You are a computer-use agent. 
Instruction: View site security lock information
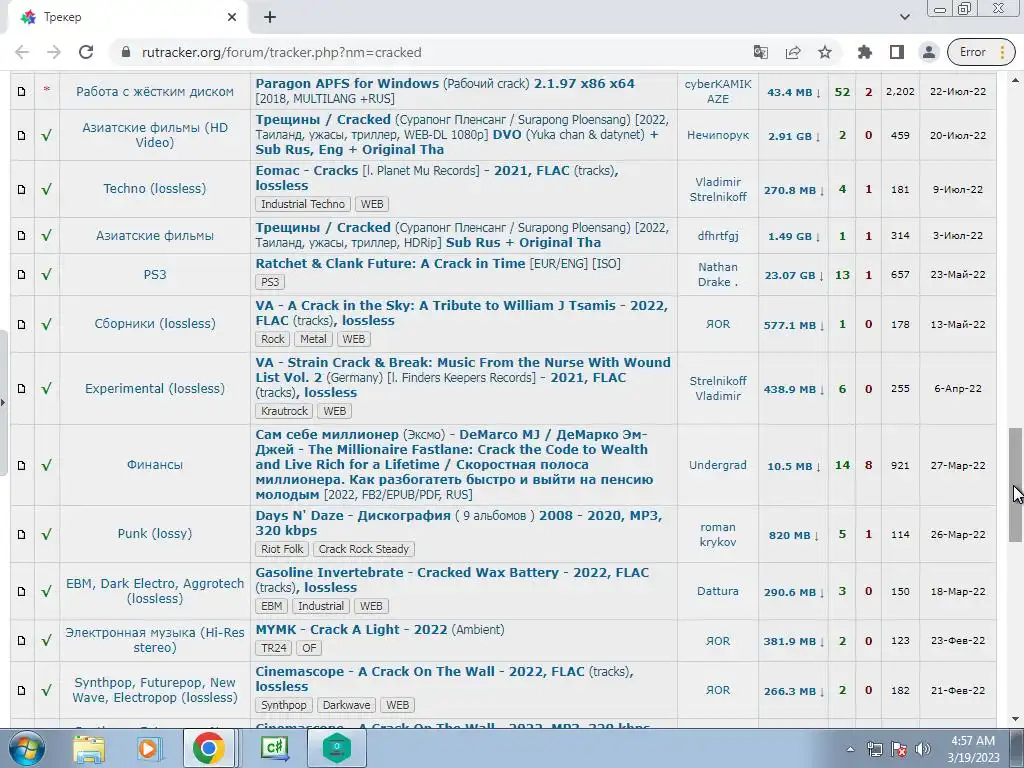coord(126,52)
